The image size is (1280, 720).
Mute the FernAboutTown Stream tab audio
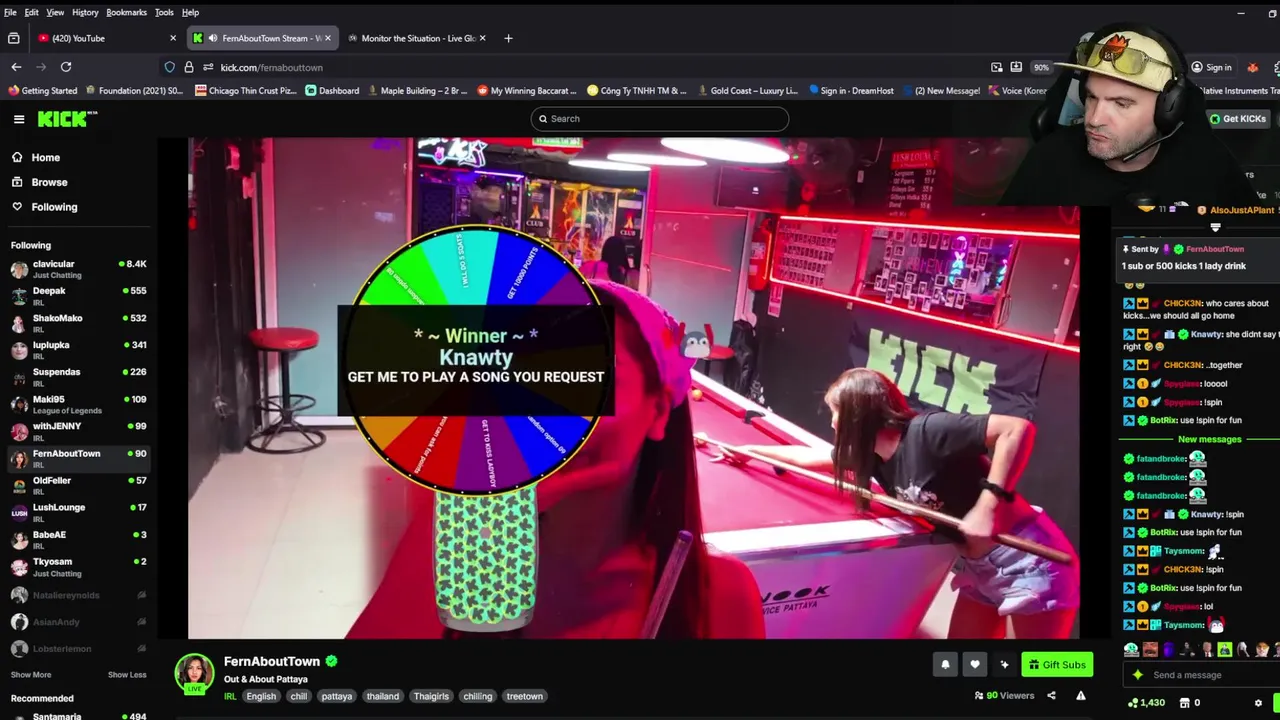pyautogui.click(x=213, y=38)
